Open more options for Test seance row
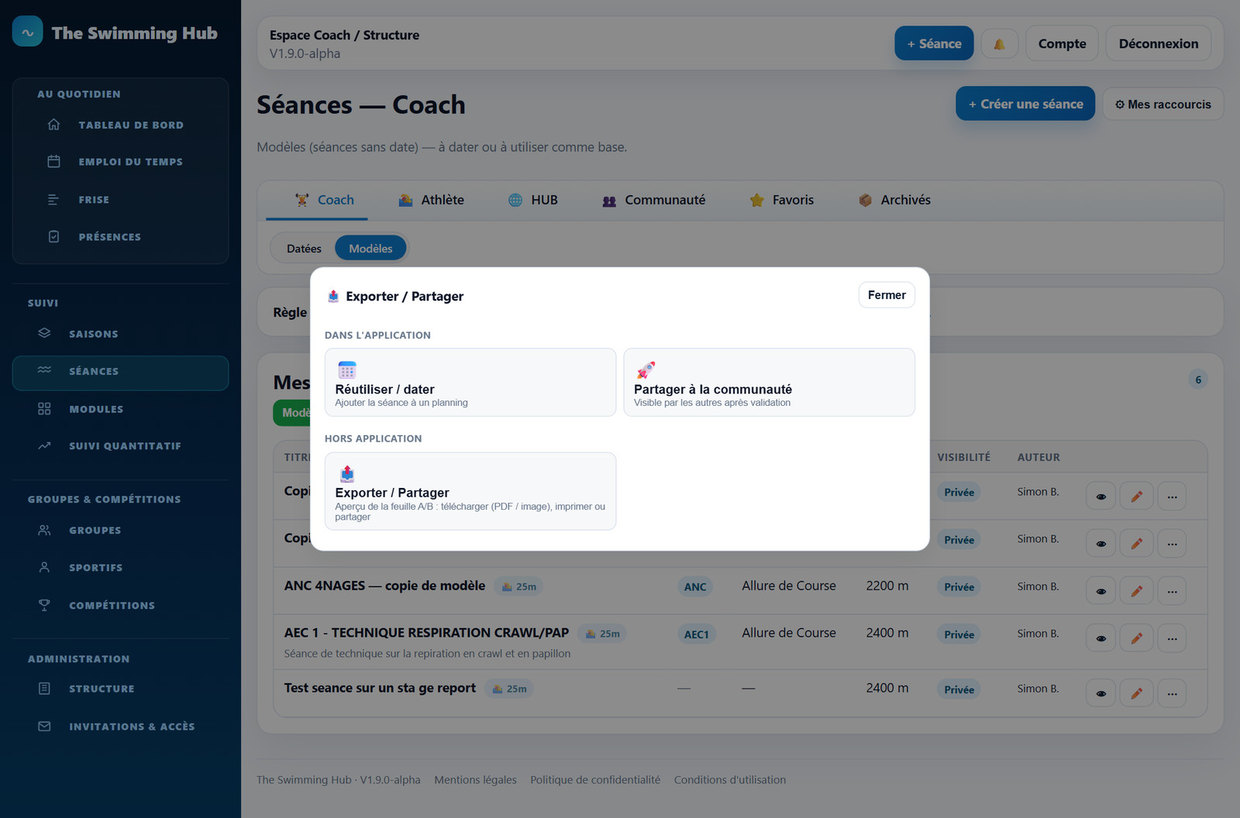The image size is (1240, 818). tap(1172, 693)
